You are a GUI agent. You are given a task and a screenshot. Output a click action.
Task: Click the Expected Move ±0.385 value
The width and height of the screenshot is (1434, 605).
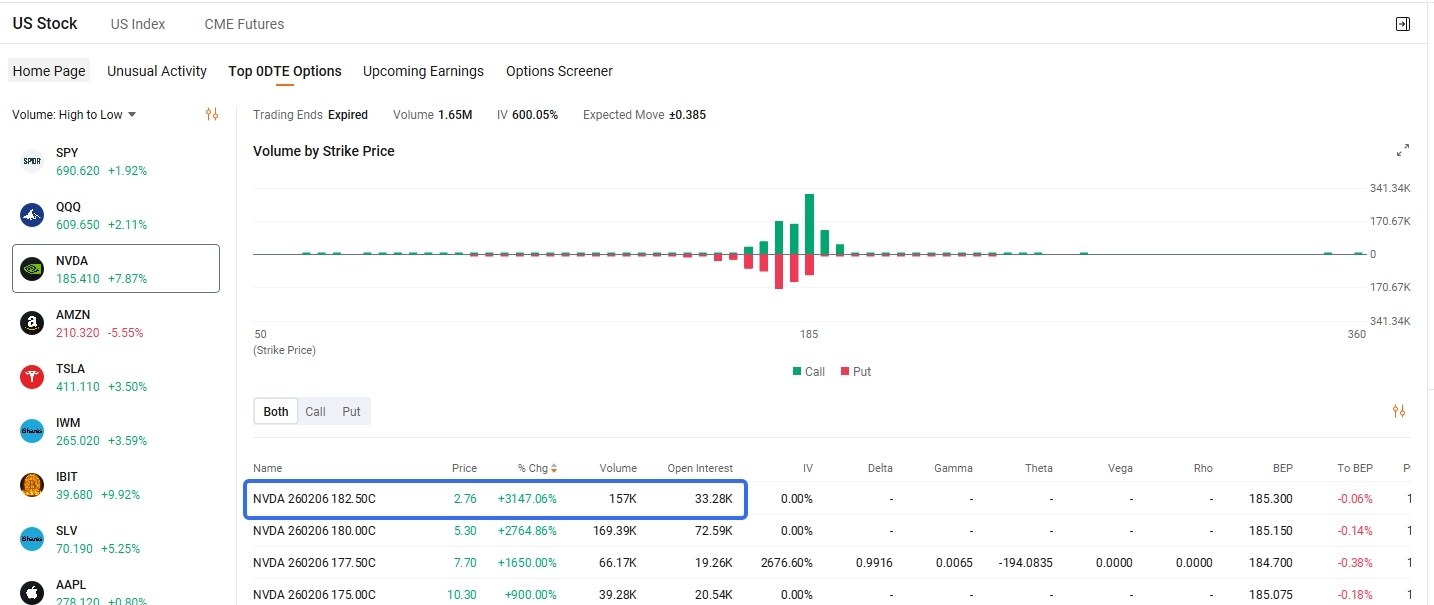coord(687,114)
